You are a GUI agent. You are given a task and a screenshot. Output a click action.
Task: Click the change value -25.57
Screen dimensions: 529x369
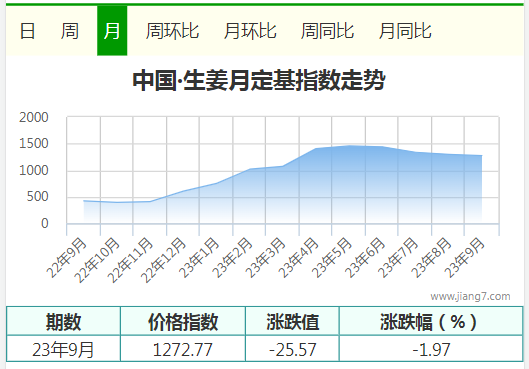tap(293, 349)
